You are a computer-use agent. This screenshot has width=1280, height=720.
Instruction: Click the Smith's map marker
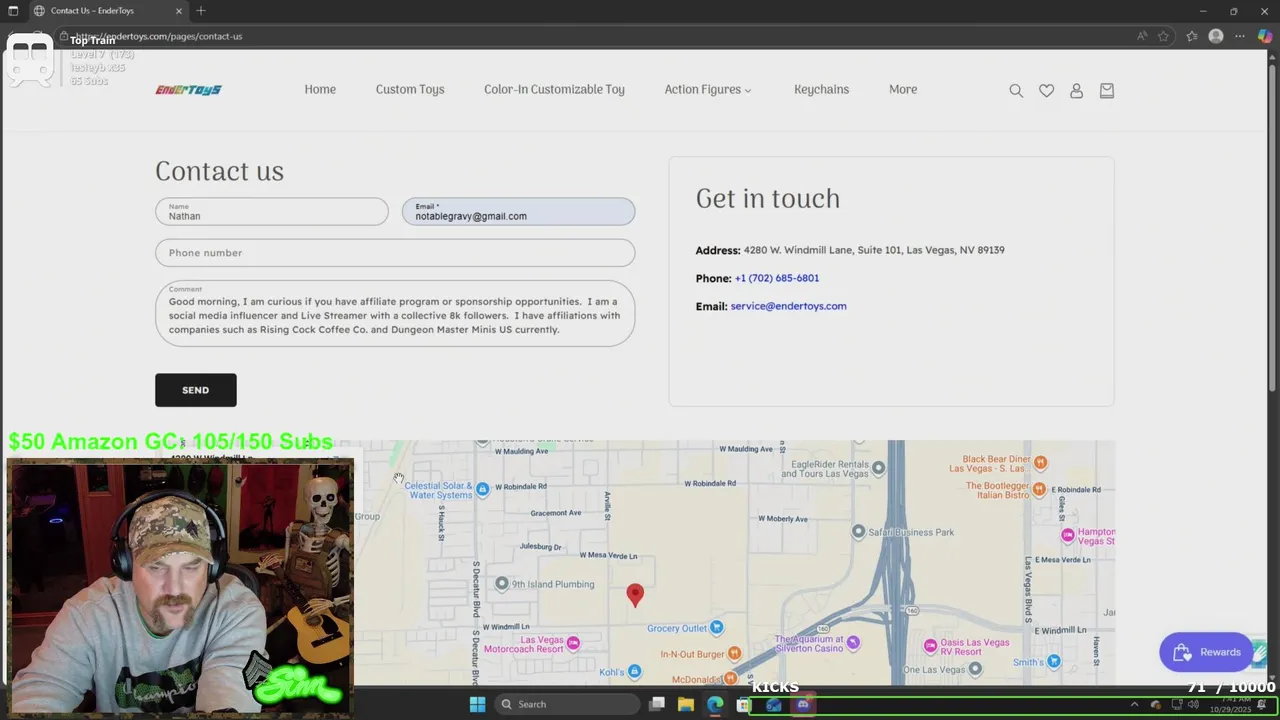[1053, 661]
